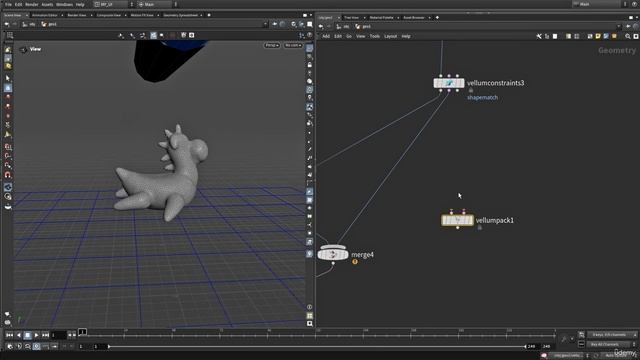Screen dimensions: 640x360
Task: Click the network editor wrench tool icon
Action: (539, 36)
